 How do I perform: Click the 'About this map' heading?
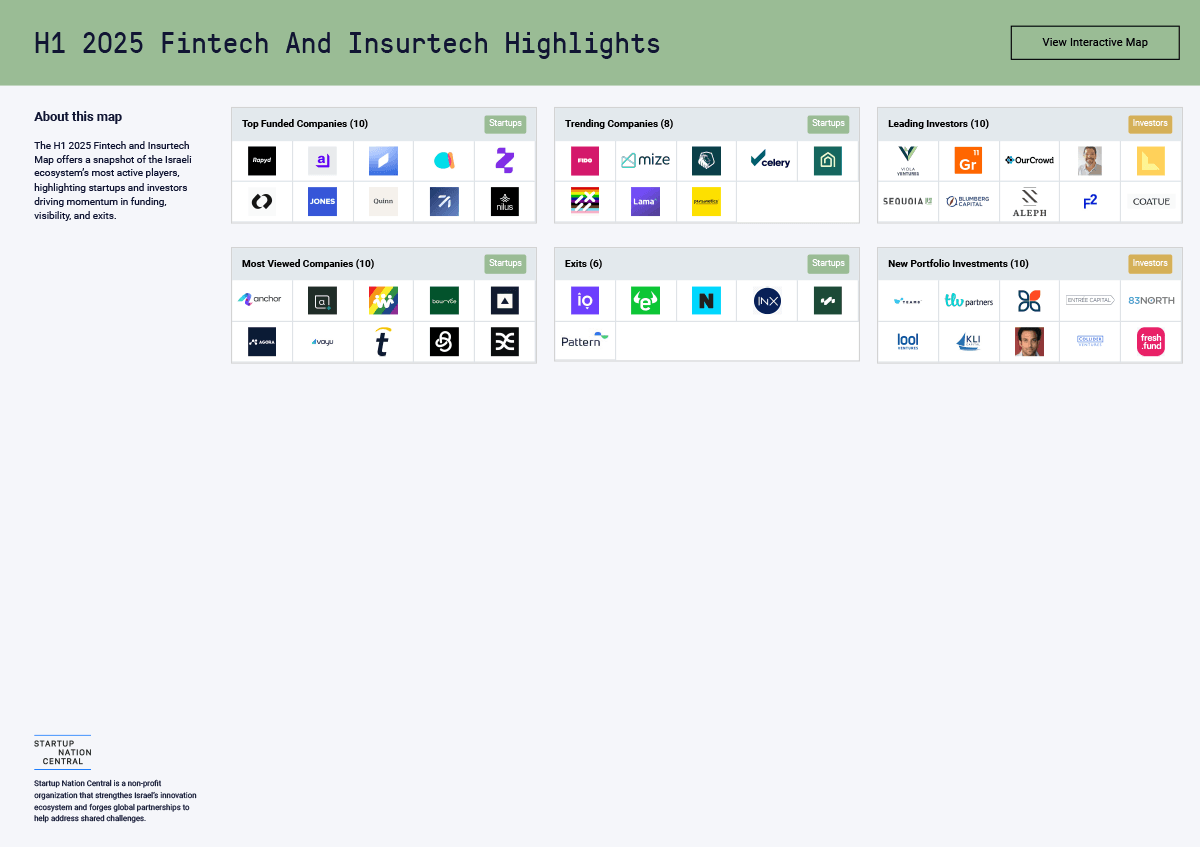78,117
